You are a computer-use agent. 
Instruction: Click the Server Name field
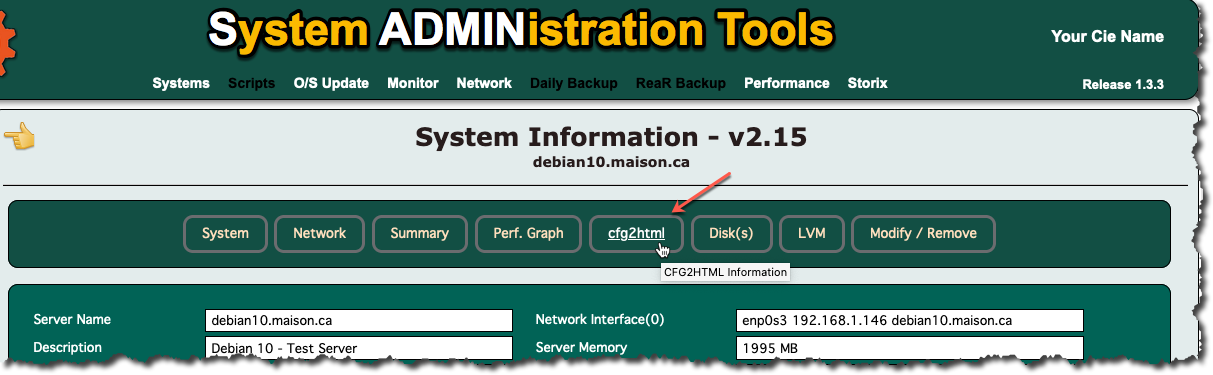pyautogui.click(x=358, y=320)
